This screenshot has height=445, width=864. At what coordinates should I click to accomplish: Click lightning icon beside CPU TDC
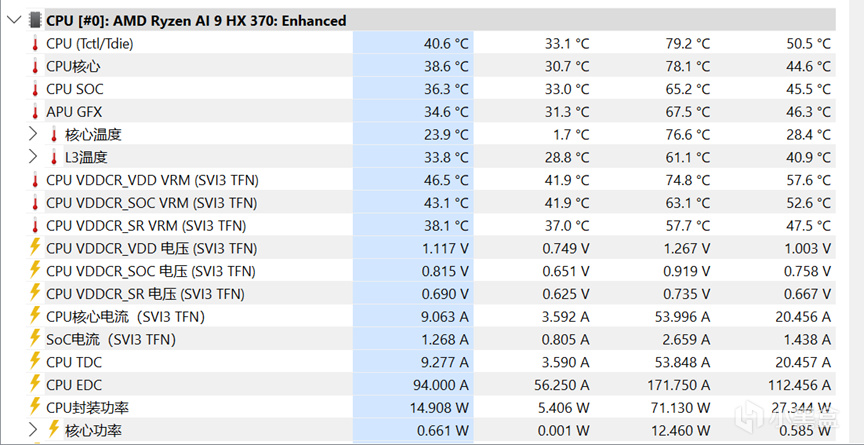[x=35, y=361]
